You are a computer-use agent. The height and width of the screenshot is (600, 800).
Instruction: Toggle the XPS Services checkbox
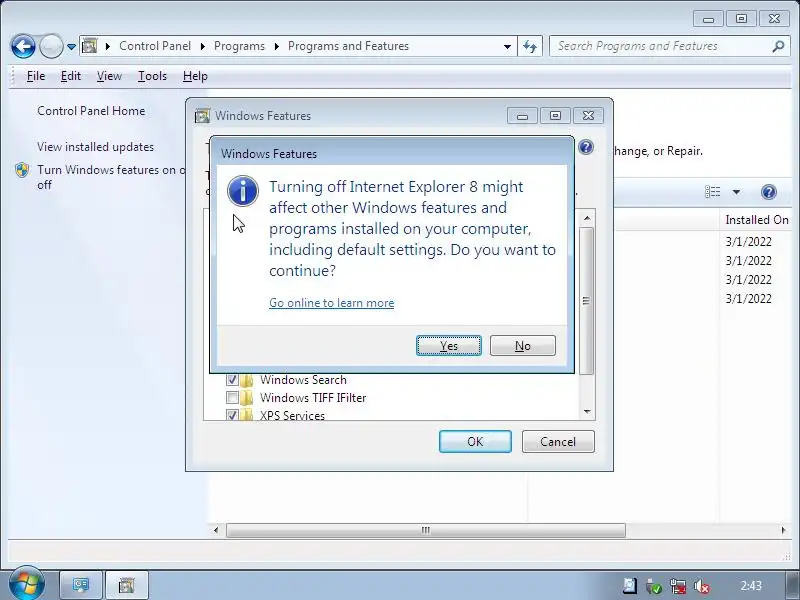(x=232, y=415)
